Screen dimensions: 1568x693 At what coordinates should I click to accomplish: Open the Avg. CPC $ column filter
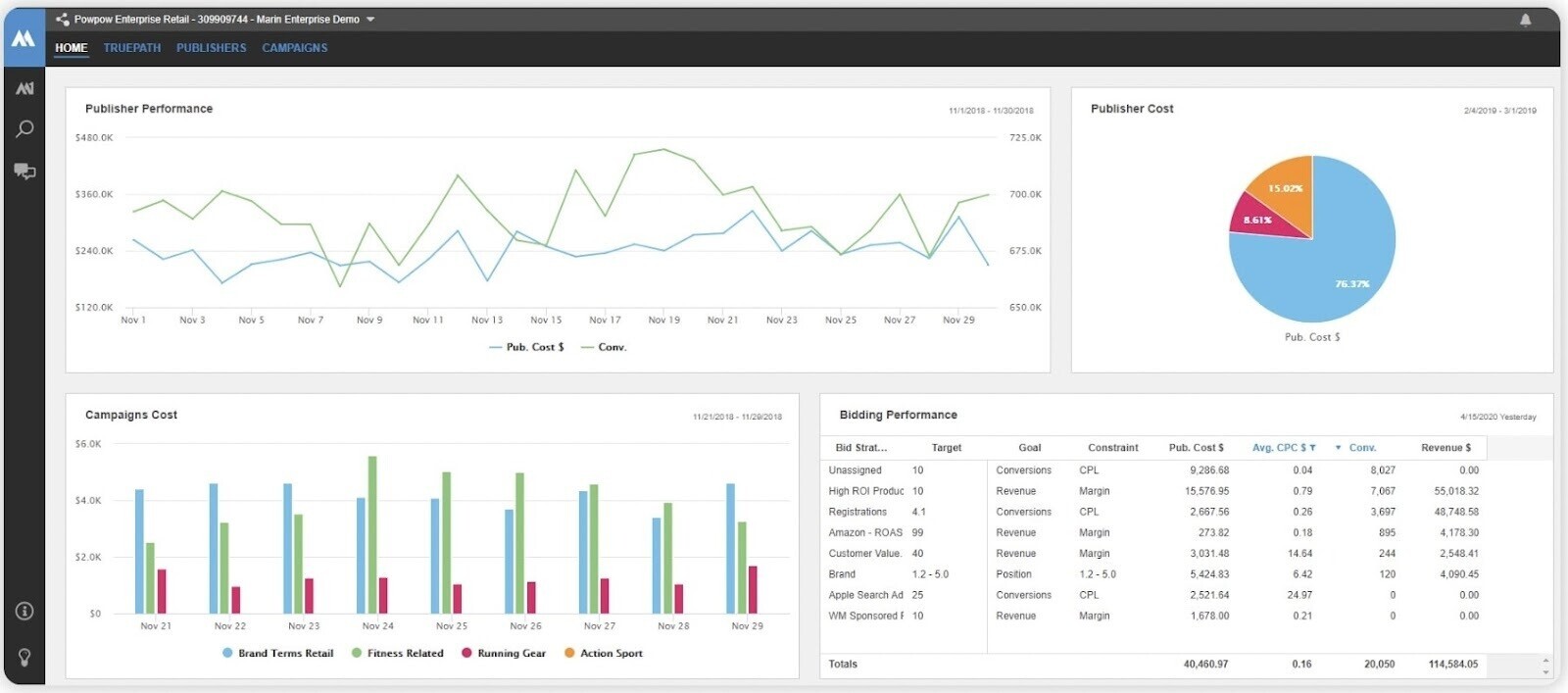coord(1312,448)
